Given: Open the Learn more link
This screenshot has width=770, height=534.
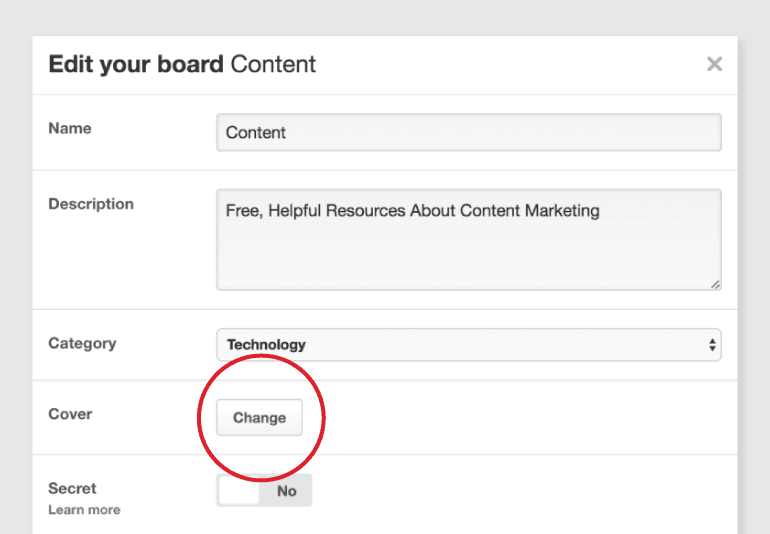Looking at the screenshot, I should pos(84,510).
